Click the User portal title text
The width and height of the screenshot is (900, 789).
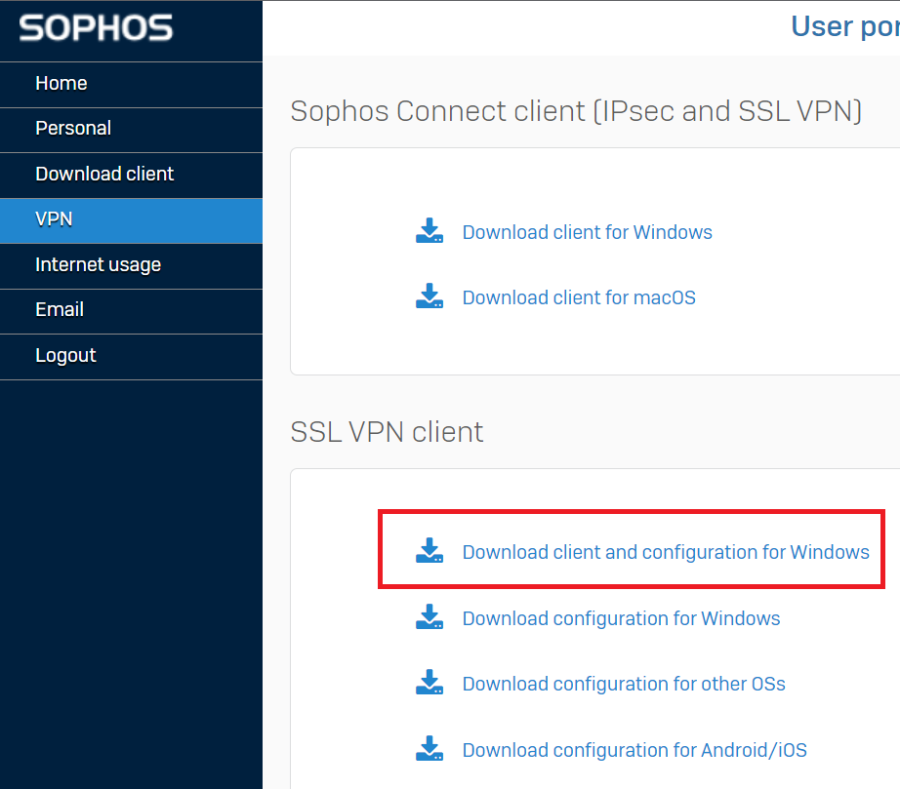coord(845,26)
